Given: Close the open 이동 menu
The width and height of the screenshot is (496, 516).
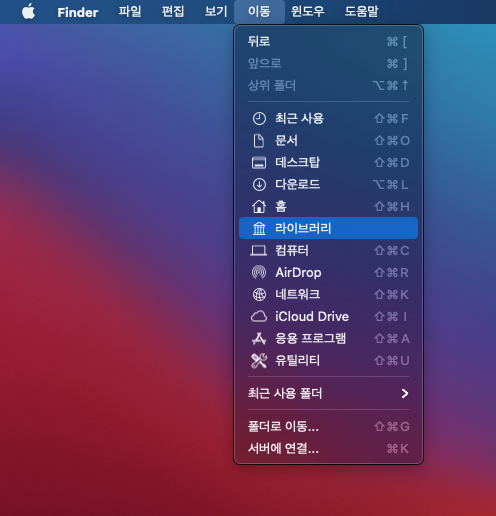Looking at the screenshot, I should tap(259, 12).
